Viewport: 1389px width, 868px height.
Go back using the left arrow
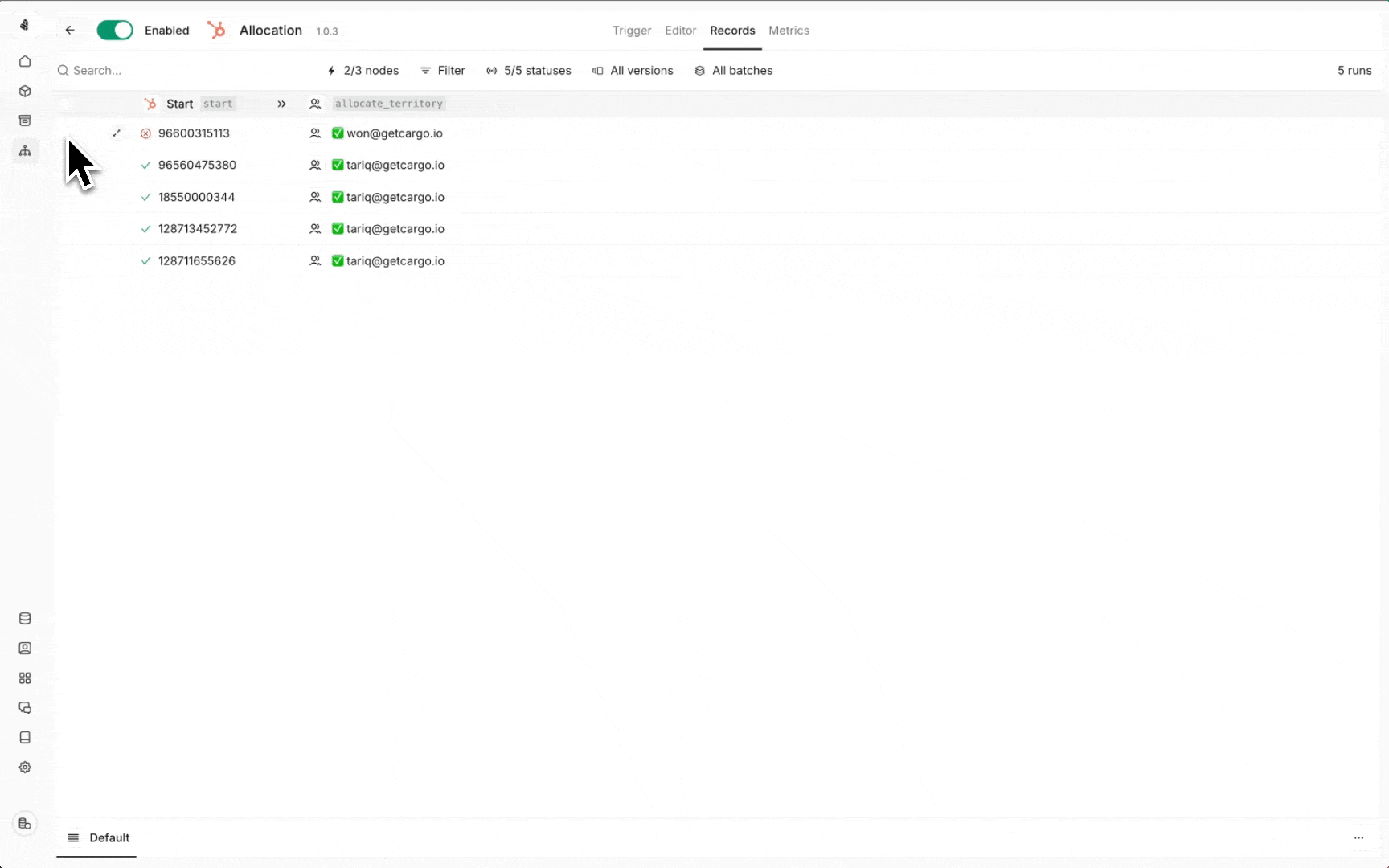click(x=70, y=31)
